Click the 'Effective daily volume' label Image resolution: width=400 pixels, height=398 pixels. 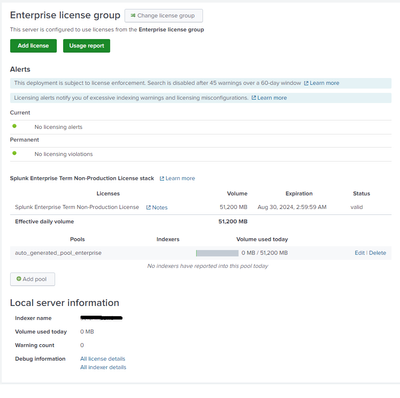point(44,221)
